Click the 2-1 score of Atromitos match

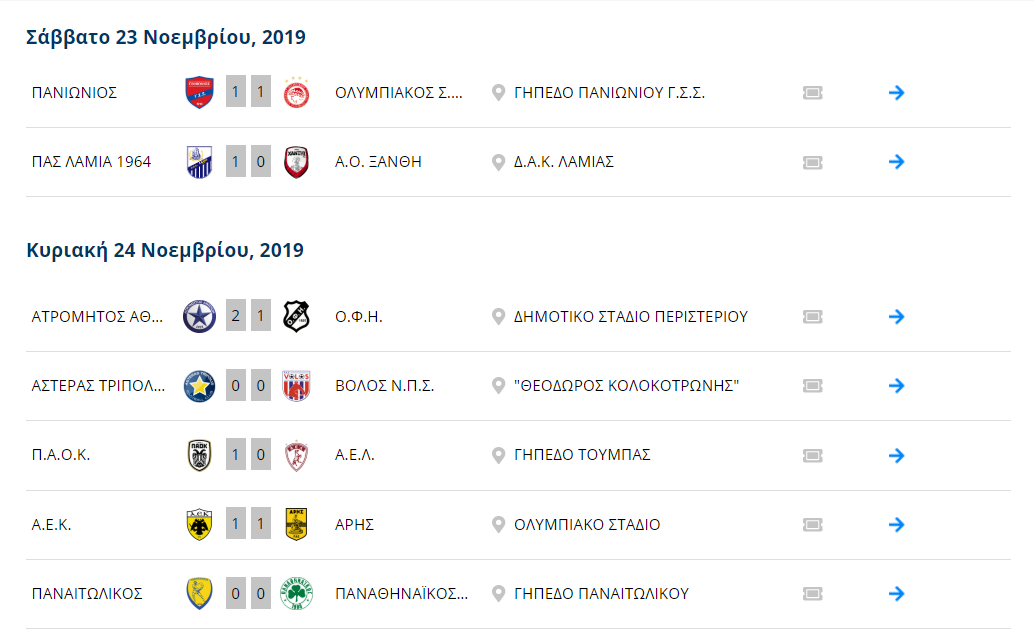248,316
